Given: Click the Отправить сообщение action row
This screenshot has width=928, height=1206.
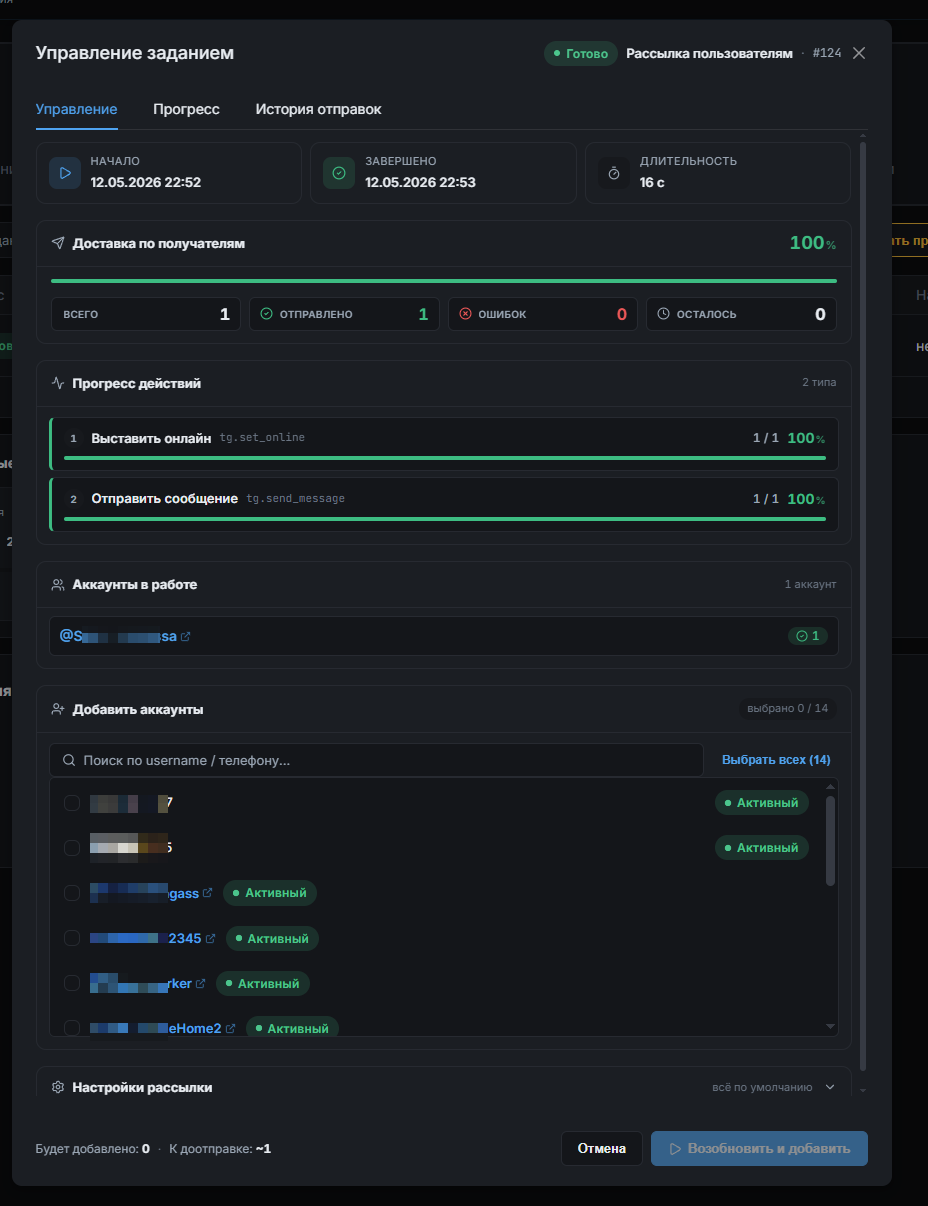Looking at the screenshot, I should pos(444,504).
